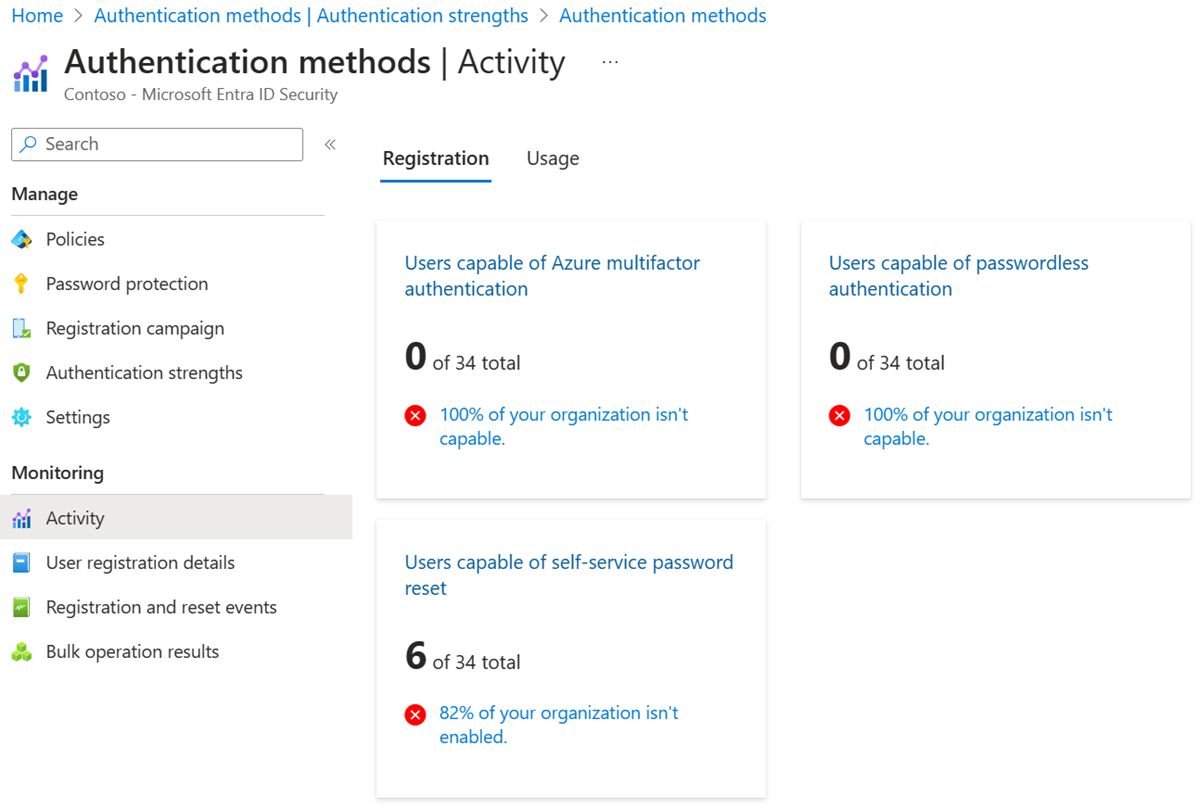Open Bulk operation results
Image resolution: width=1200 pixels, height=808 pixels.
pyautogui.click(x=132, y=651)
